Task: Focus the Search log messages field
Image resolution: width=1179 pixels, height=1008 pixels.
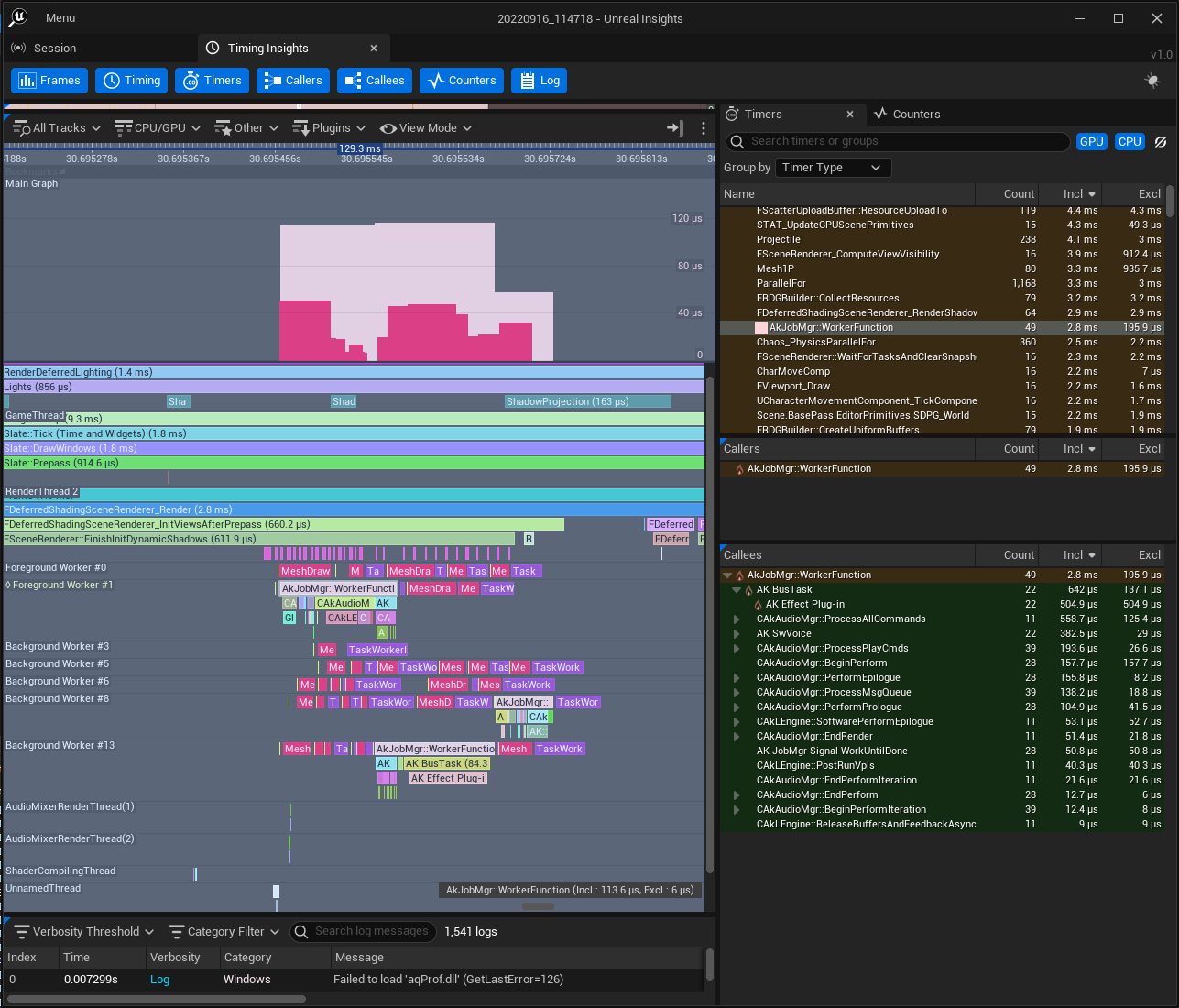Action: [364, 932]
